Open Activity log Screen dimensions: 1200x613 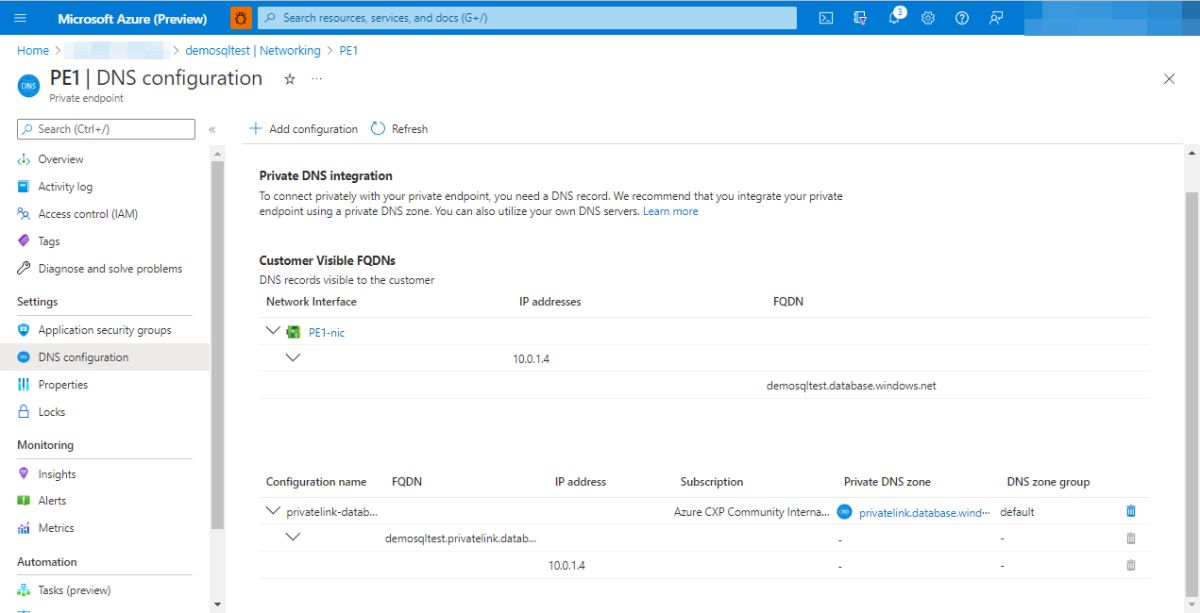65,186
